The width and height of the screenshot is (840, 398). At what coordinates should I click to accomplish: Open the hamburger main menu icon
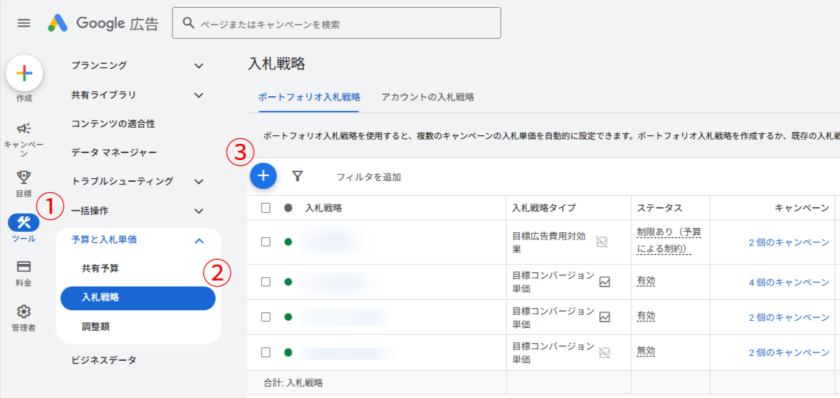[24, 23]
